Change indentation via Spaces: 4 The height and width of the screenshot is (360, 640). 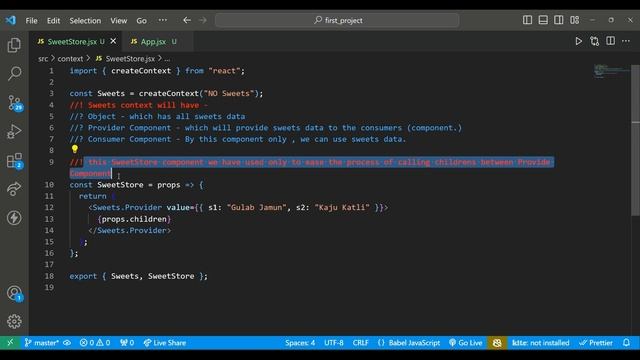click(x=300, y=343)
